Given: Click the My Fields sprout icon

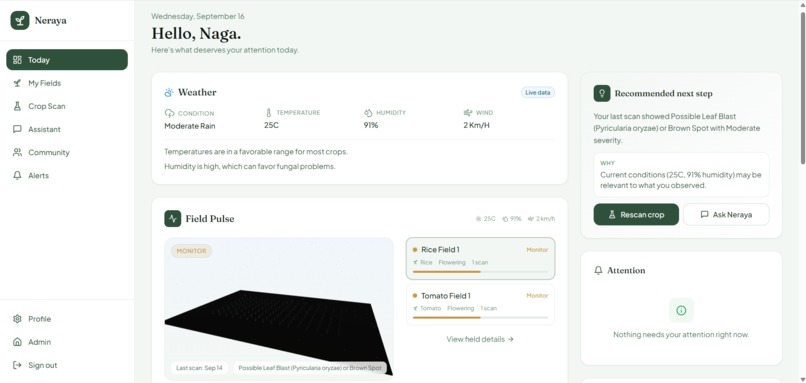Looking at the screenshot, I should coord(17,83).
